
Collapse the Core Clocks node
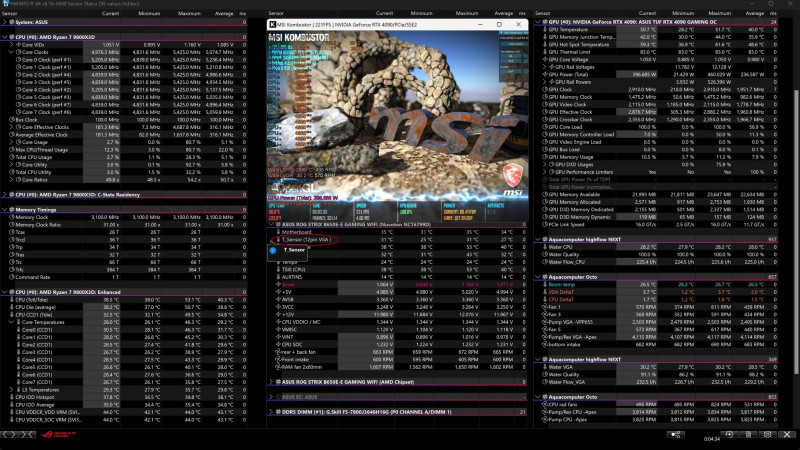pyautogui.click(x=11, y=52)
